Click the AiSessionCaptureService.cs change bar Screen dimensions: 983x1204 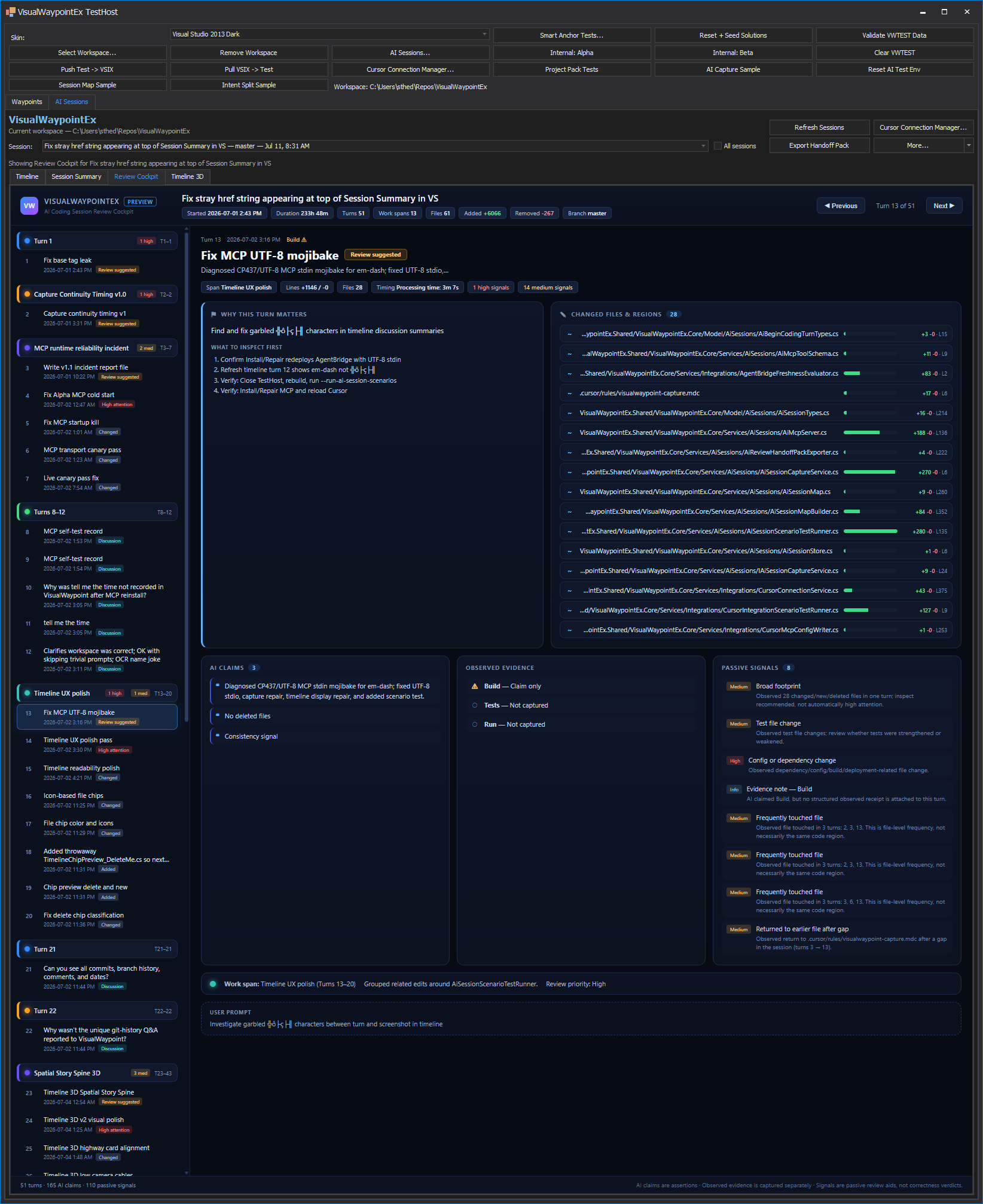point(869,473)
